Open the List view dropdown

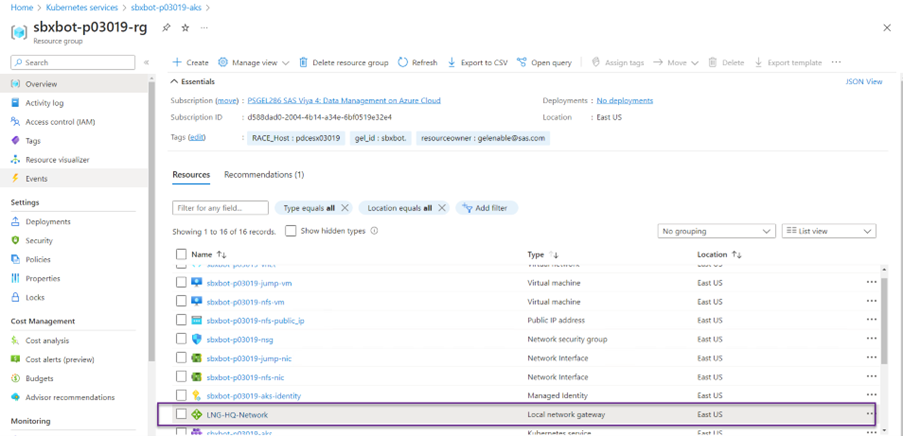tap(829, 231)
